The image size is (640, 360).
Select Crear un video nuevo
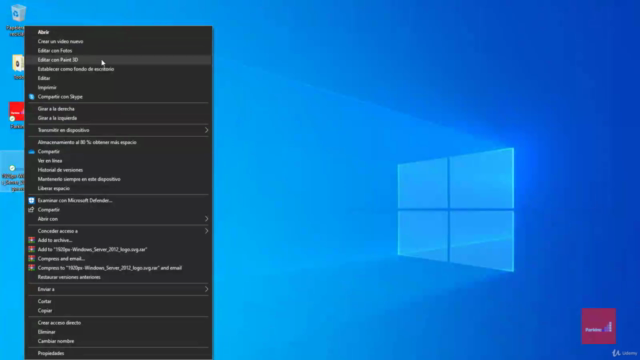tap(118, 41)
